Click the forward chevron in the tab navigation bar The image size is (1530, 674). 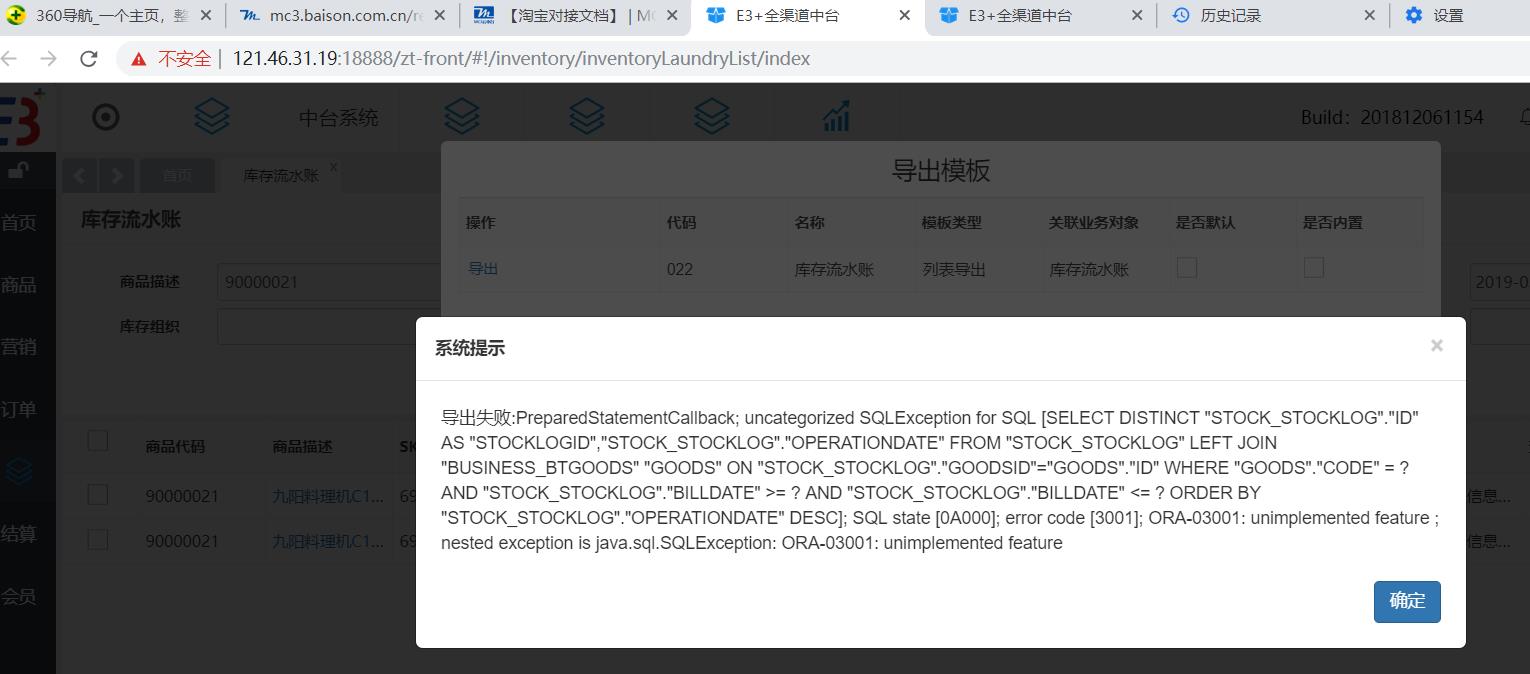117,175
